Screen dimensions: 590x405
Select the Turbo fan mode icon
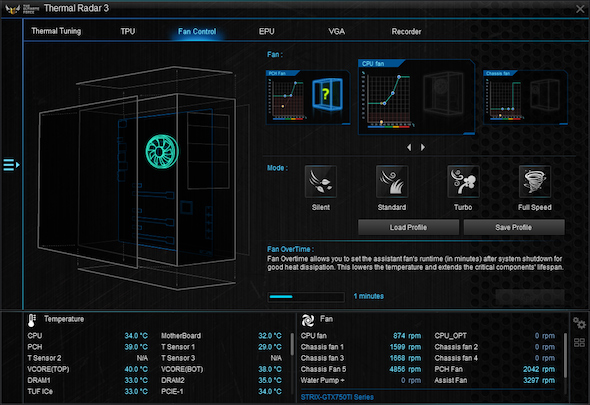[x=463, y=182]
